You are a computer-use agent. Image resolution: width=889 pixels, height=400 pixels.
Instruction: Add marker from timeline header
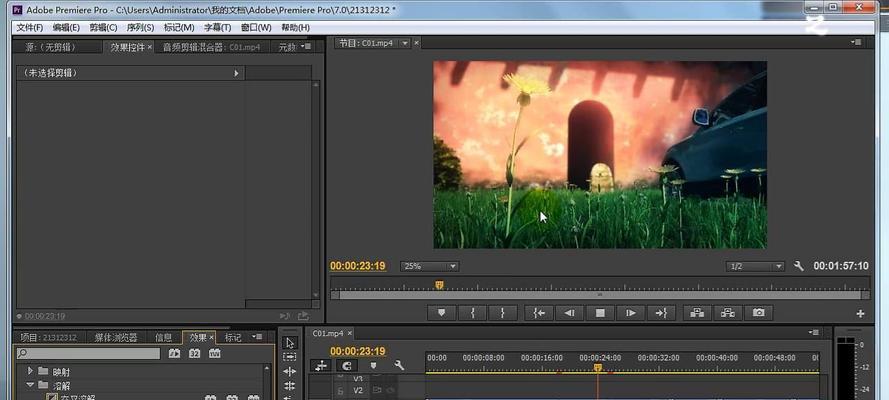click(374, 366)
